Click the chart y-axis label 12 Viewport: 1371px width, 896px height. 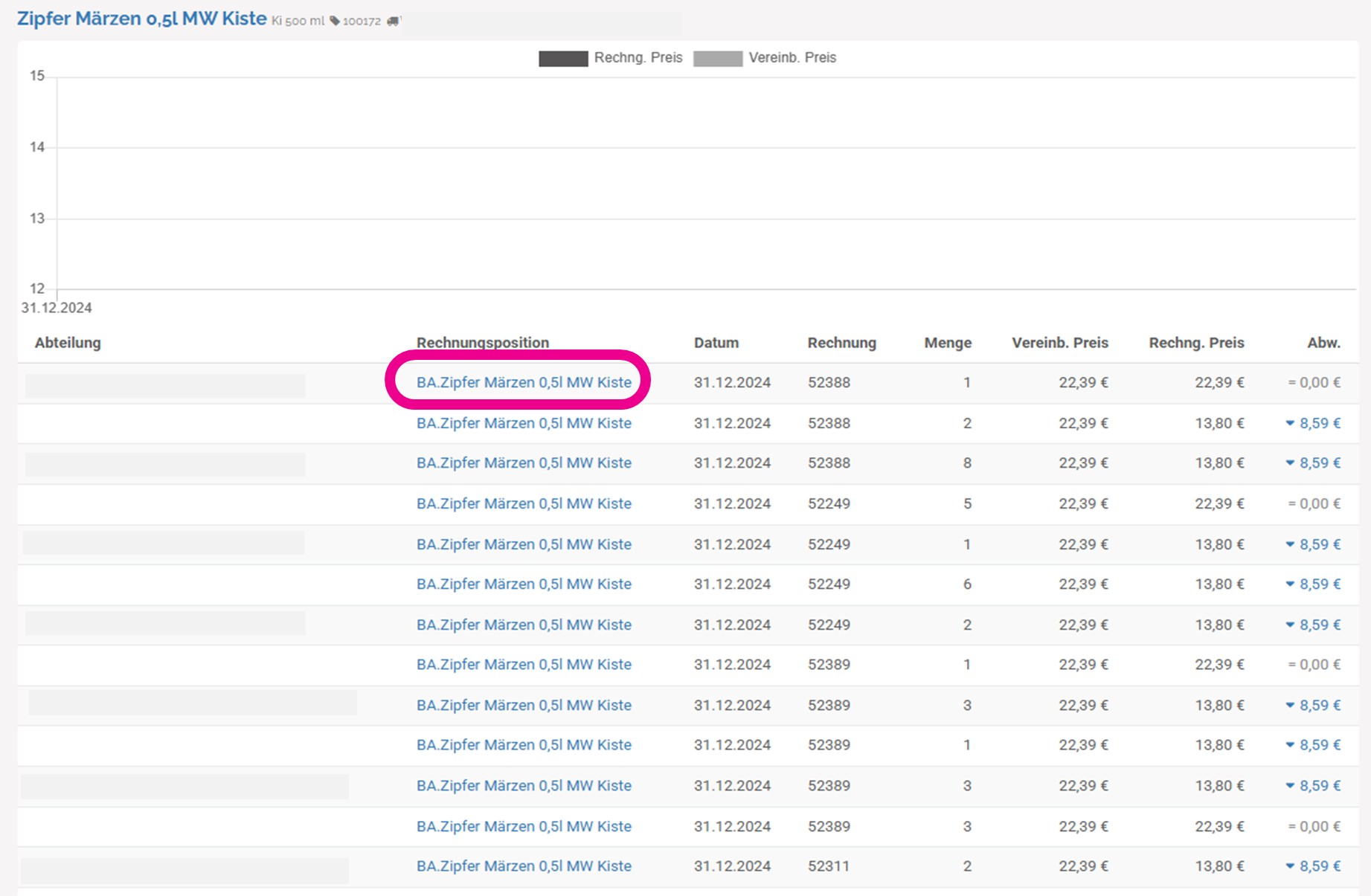click(x=37, y=289)
